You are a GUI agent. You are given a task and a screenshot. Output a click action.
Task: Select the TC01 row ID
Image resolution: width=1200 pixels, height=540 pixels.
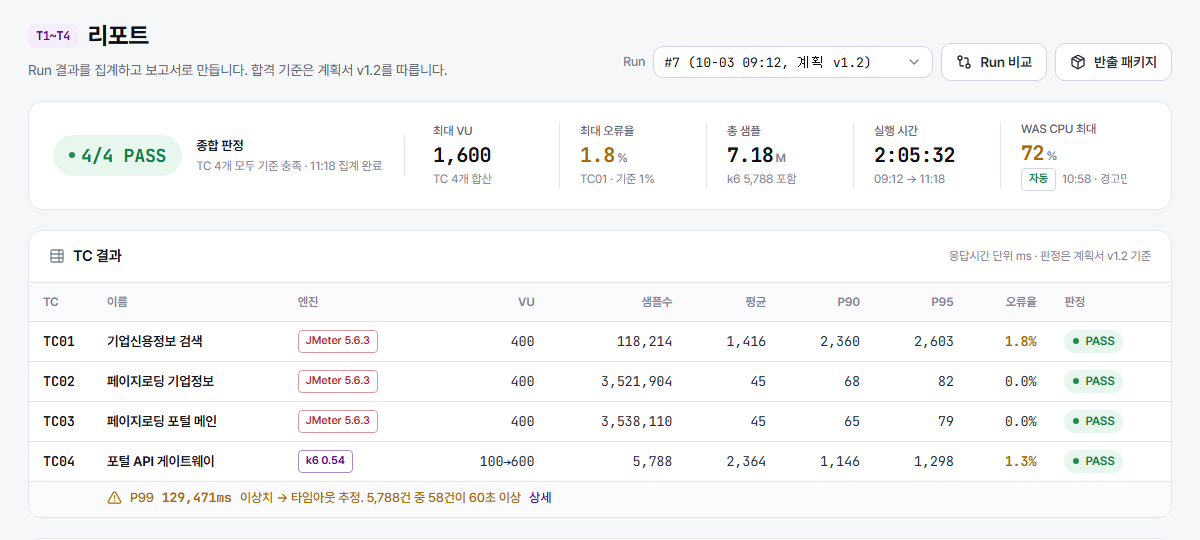[59, 341]
